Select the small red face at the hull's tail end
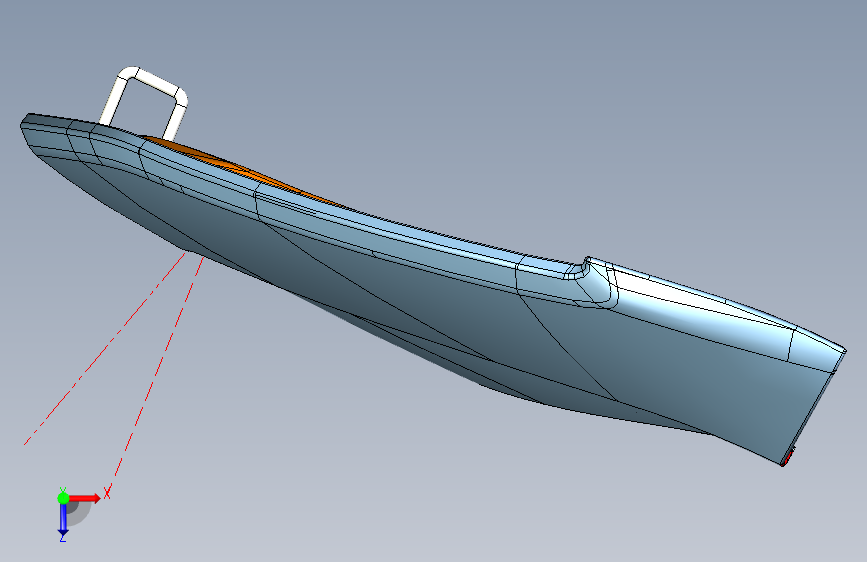This screenshot has height=562, width=867. tap(787, 459)
